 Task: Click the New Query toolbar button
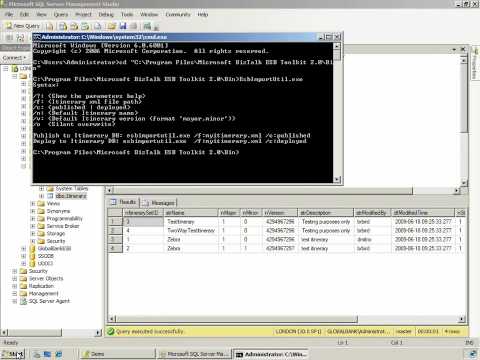(x=23, y=26)
